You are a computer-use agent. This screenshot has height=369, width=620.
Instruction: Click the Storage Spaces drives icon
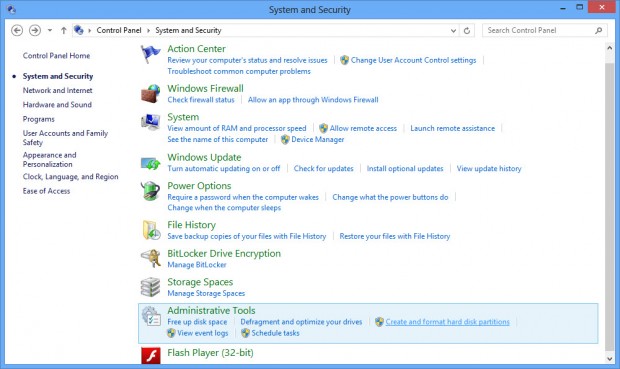[151, 287]
